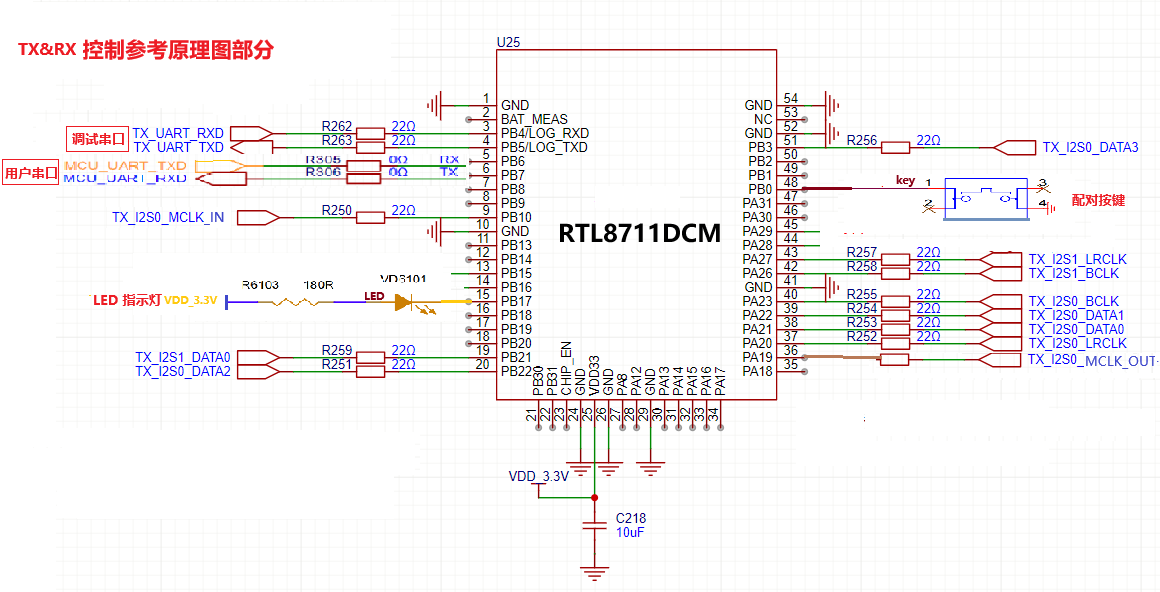The width and height of the screenshot is (1160, 592).
Task: Click the 用户串口 label box
Action: (x=31, y=174)
